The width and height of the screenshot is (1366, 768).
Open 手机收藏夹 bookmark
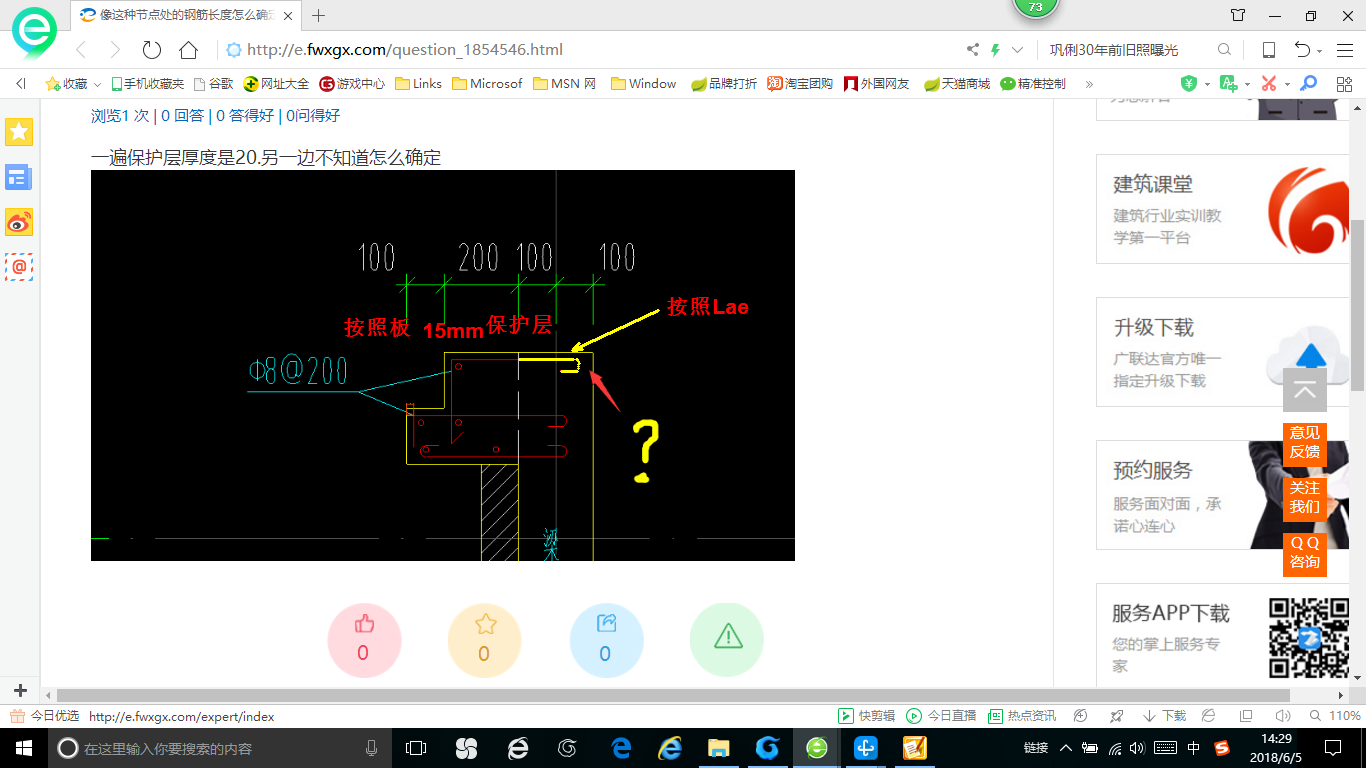[x=147, y=84]
